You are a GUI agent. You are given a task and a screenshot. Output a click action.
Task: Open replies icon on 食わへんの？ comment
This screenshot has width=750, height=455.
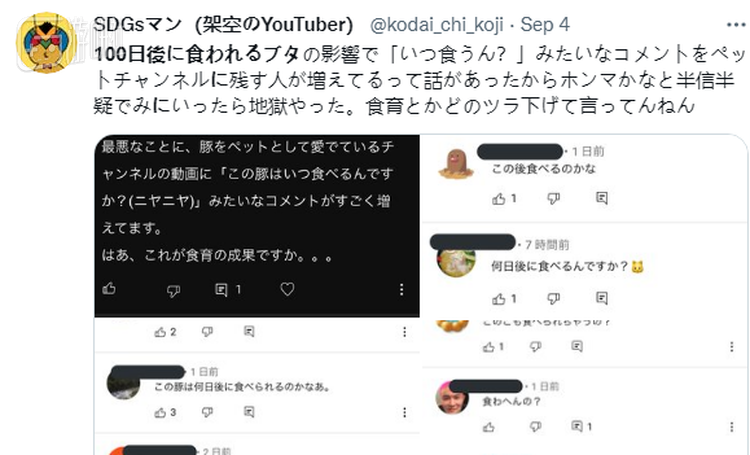[577, 426]
